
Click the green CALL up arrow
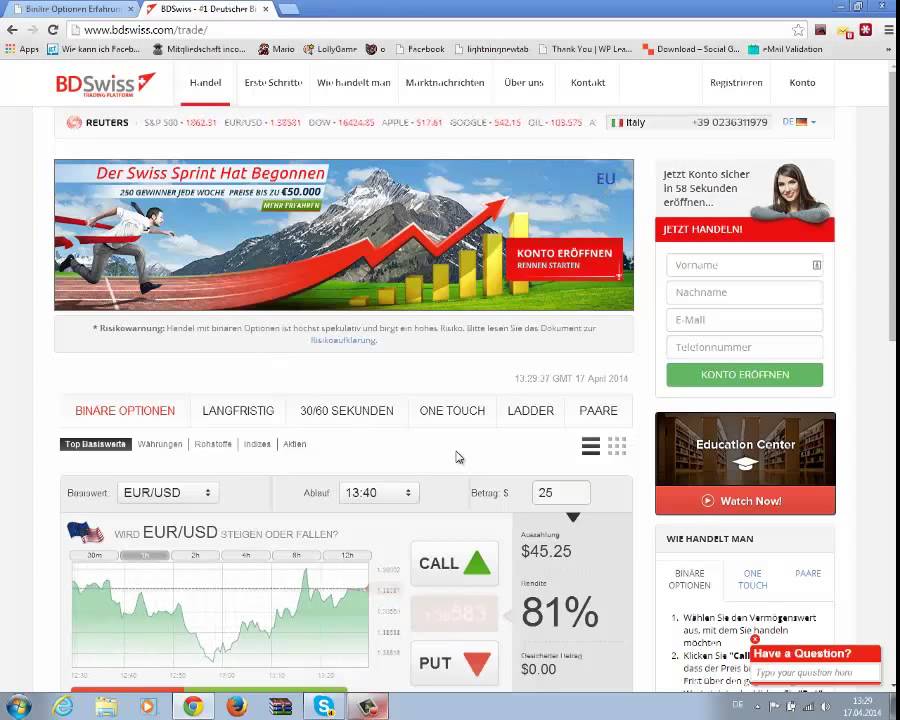(x=476, y=563)
